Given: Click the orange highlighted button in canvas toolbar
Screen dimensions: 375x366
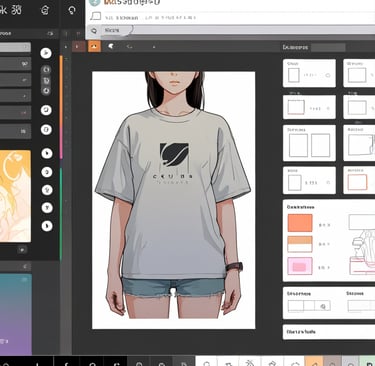Looking at the screenshot, I should click(x=94, y=46).
